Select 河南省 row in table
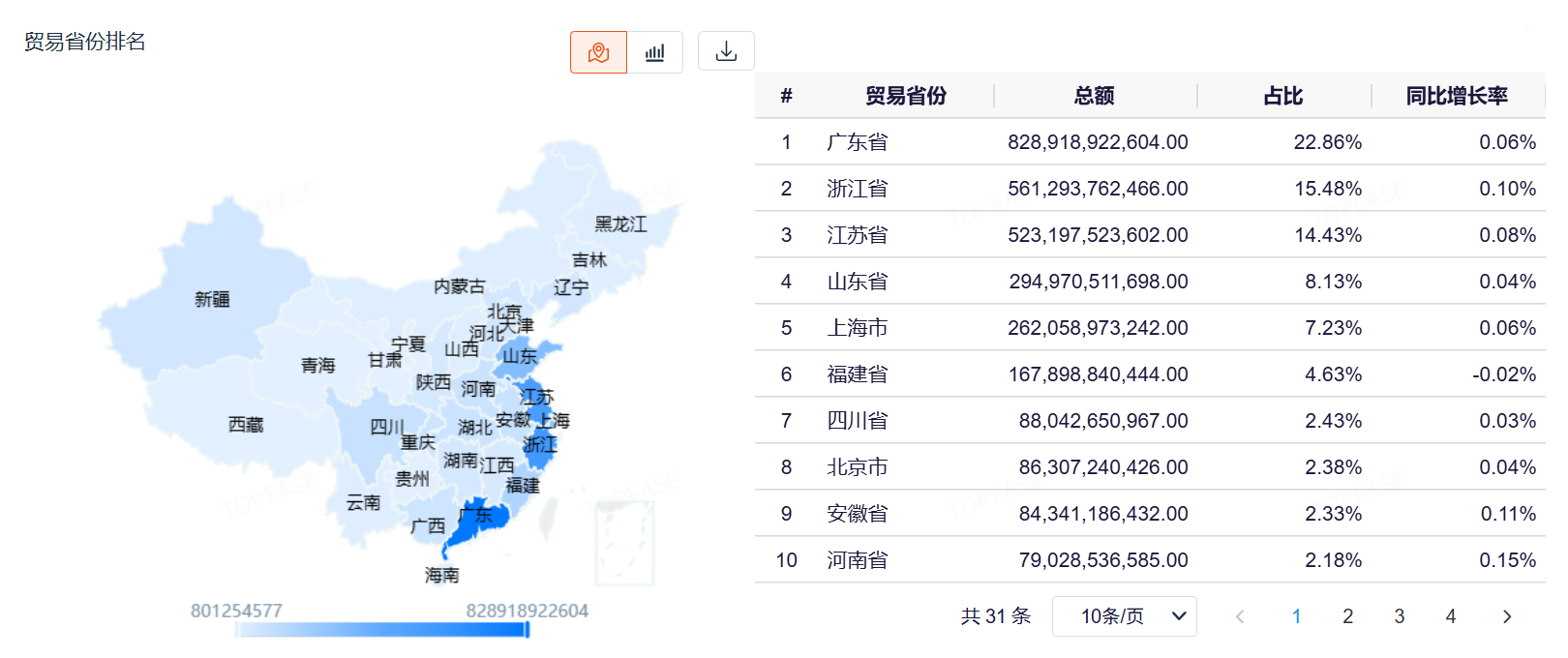 [1150, 560]
